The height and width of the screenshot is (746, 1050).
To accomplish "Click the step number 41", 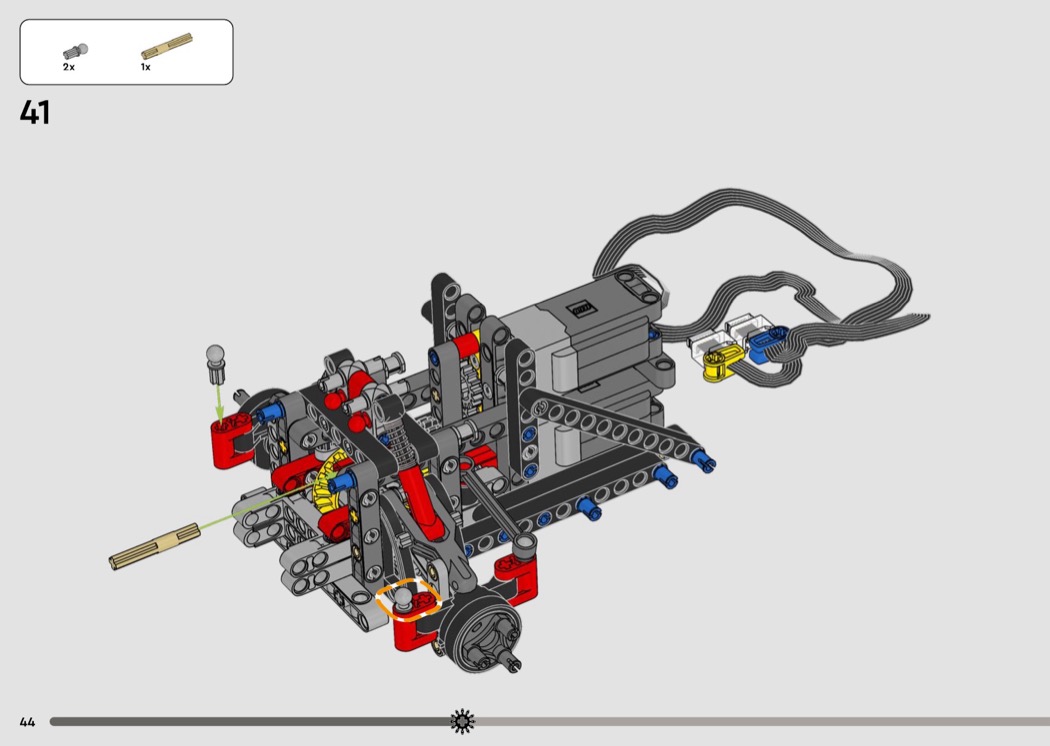I will pyautogui.click(x=34, y=113).
